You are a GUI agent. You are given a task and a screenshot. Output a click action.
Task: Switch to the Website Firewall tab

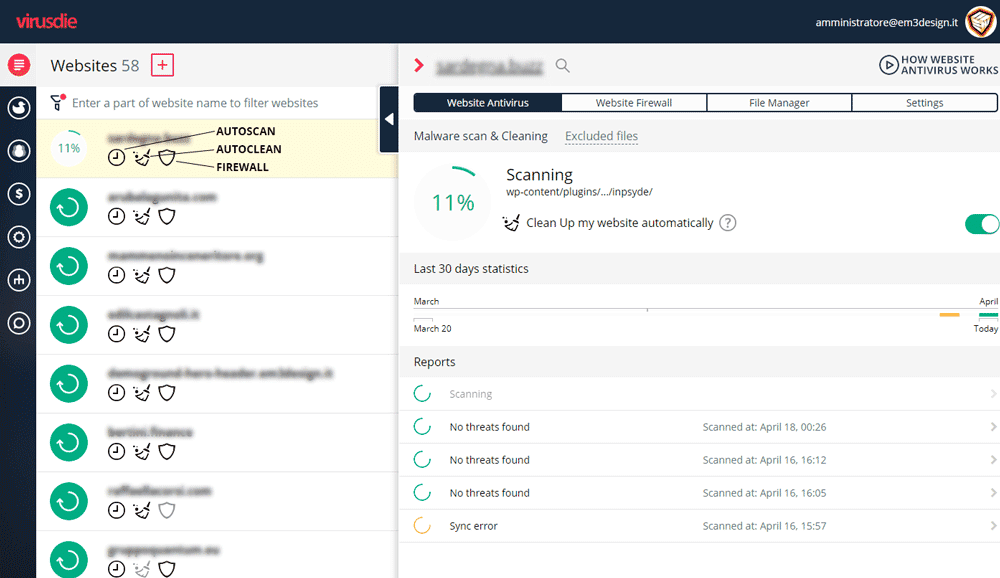tap(633, 102)
